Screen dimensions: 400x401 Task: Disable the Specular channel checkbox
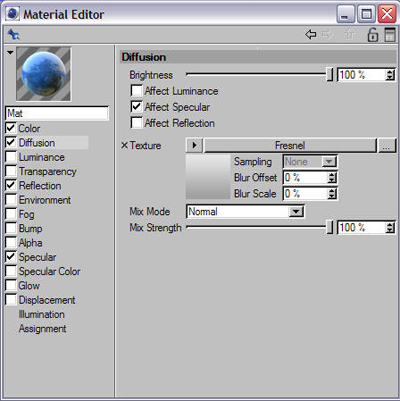coord(11,257)
